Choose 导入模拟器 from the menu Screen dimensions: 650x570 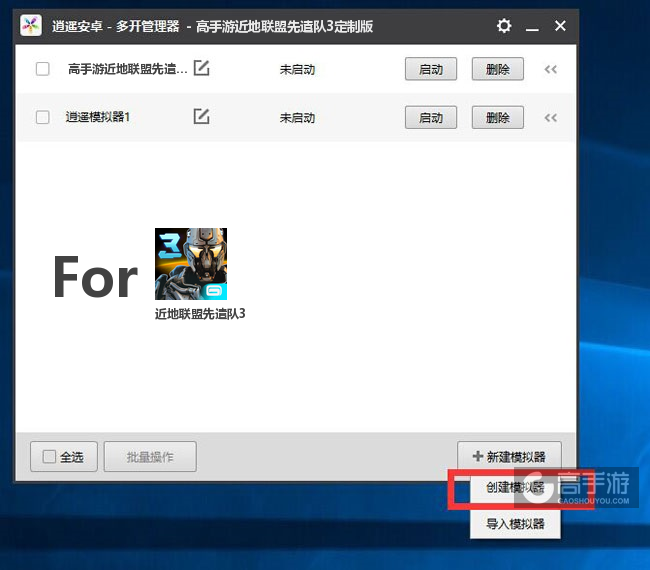(x=515, y=524)
